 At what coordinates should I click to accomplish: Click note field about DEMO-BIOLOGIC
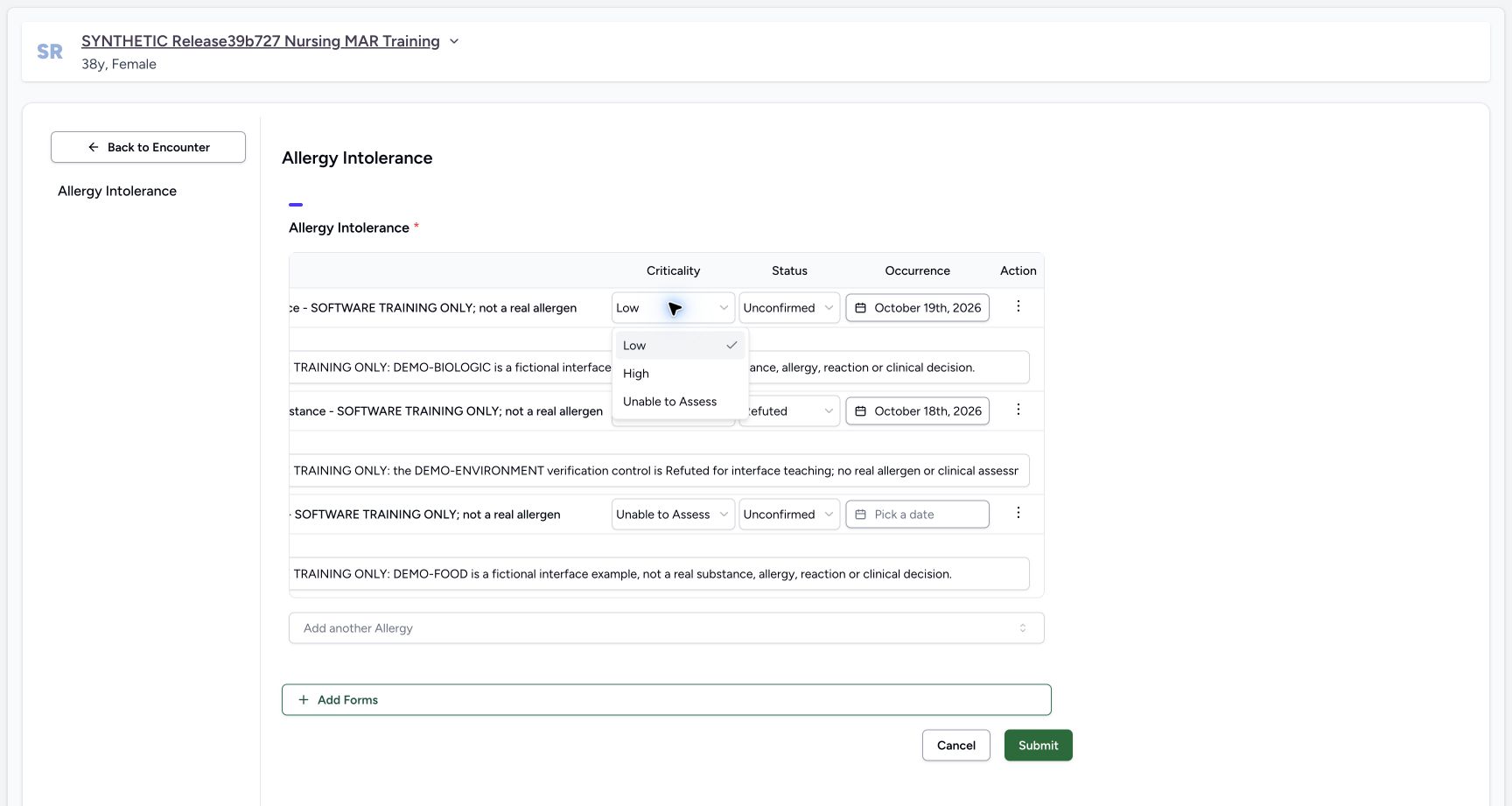pos(659,367)
